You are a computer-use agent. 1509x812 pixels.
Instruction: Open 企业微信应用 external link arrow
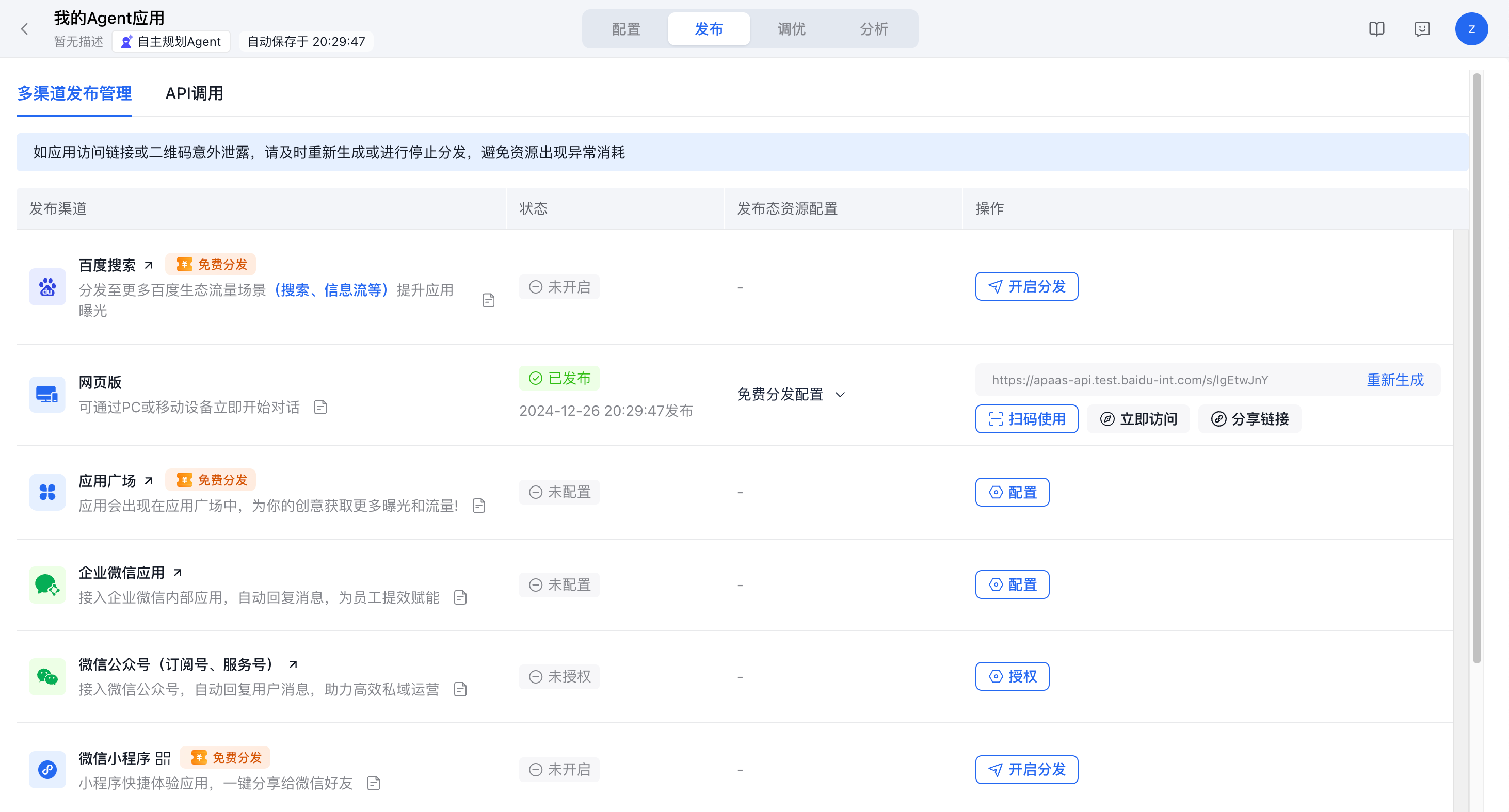click(x=178, y=573)
